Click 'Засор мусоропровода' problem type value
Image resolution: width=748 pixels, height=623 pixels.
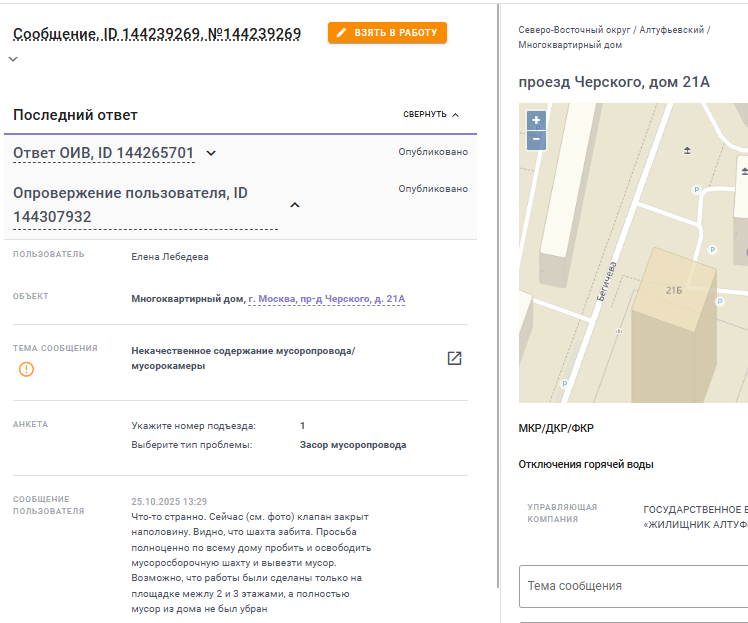click(353, 445)
